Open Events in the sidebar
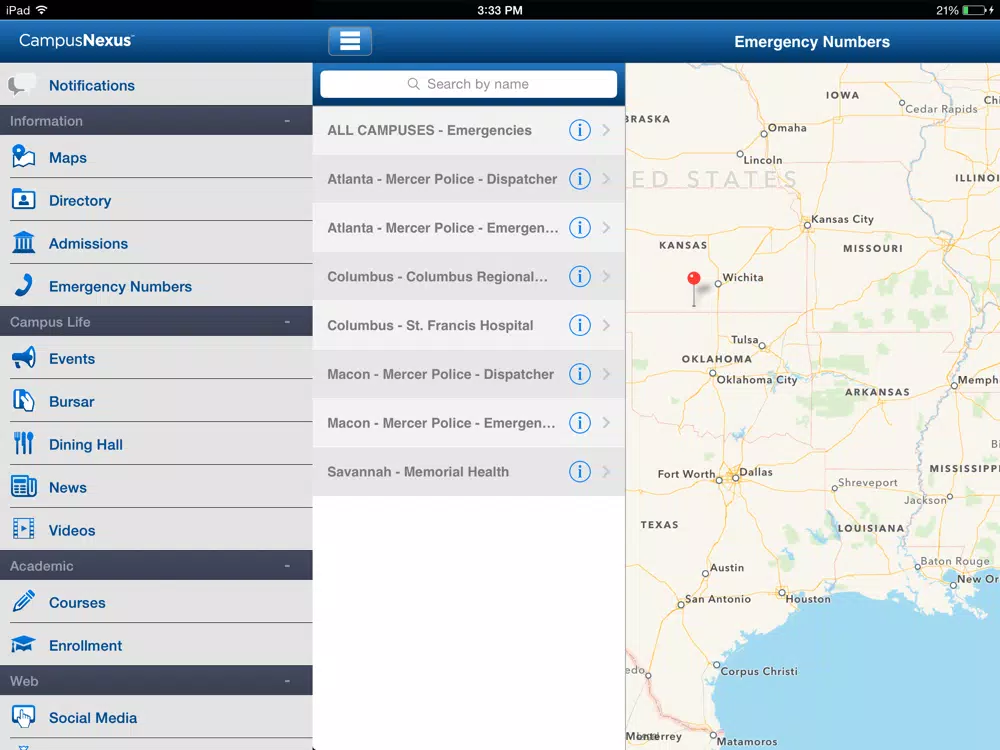 (156, 358)
